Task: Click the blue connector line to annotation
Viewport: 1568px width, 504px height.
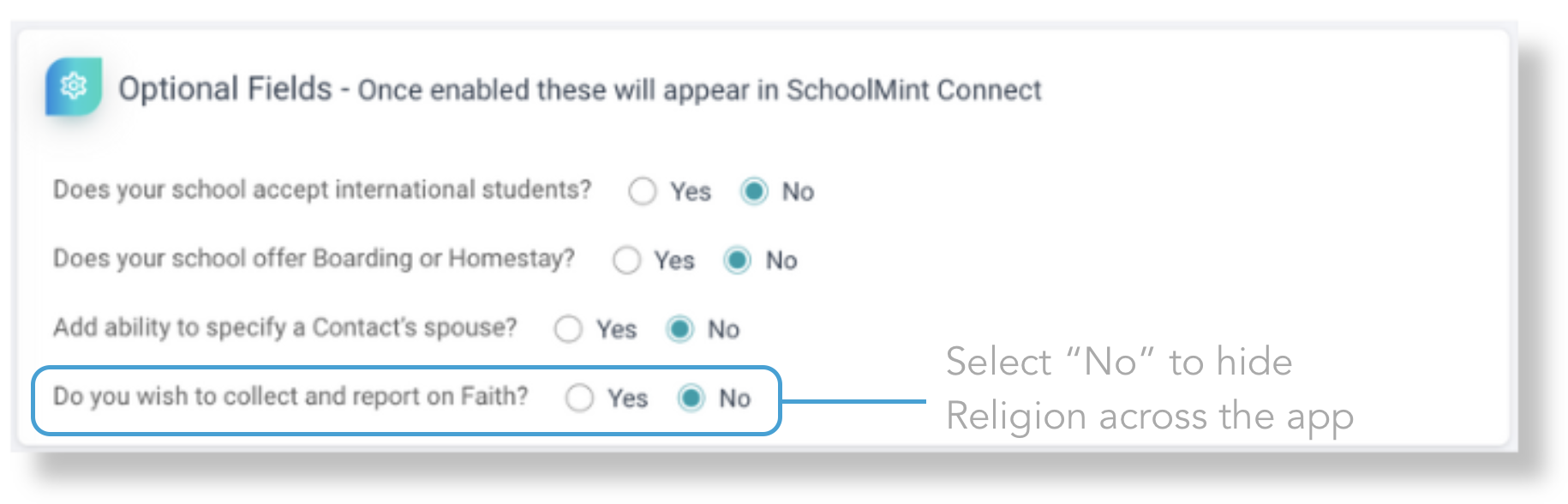Action: click(x=853, y=401)
